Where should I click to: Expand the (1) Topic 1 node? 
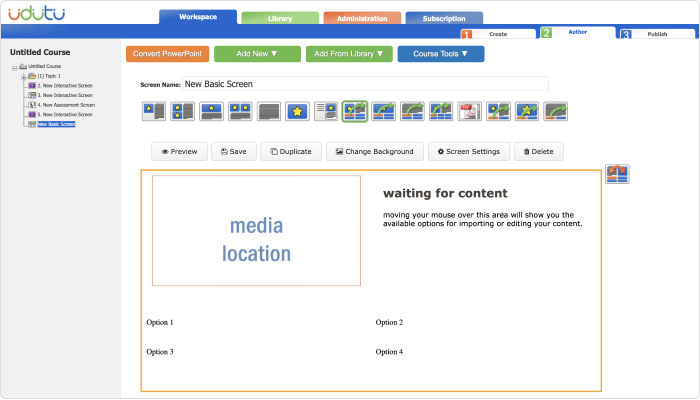tap(24, 78)
